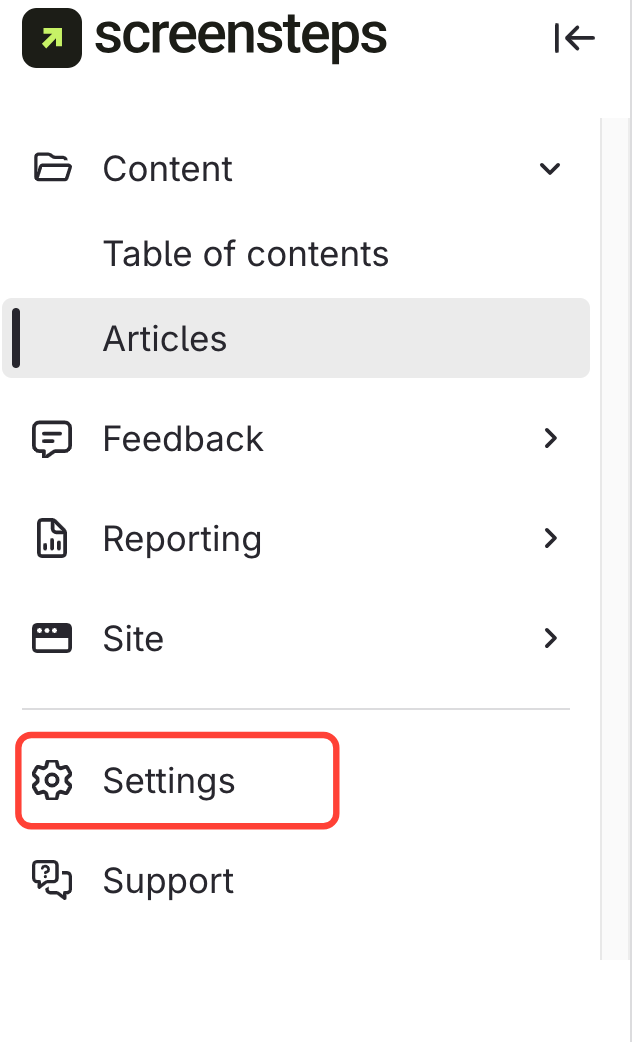Image resolution: width=640 pixels, height=1042 pixels.
Task: Click the Reporting label
Action: (x=182, y=539)
